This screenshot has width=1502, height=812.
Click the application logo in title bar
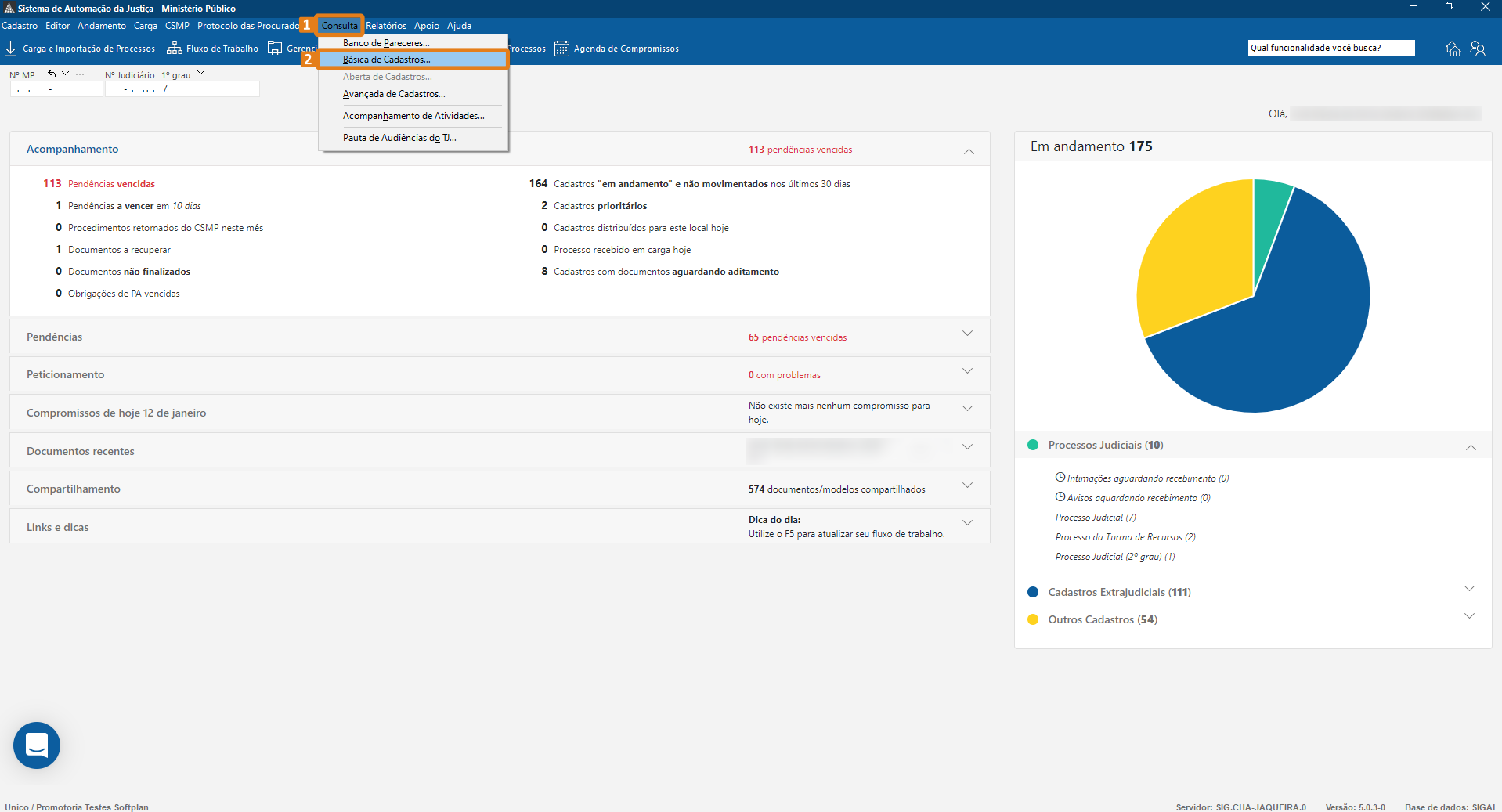[9, 8]
